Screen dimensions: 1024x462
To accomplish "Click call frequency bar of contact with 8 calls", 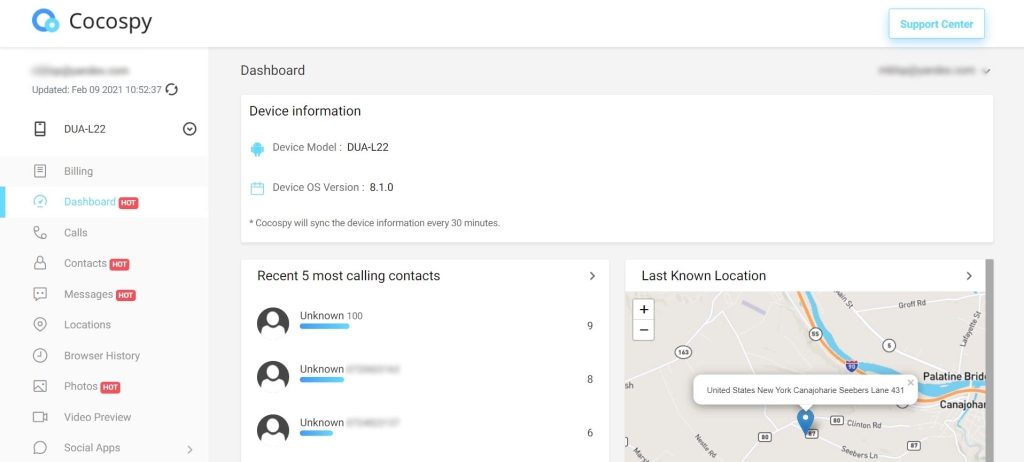I will [322, 380].
